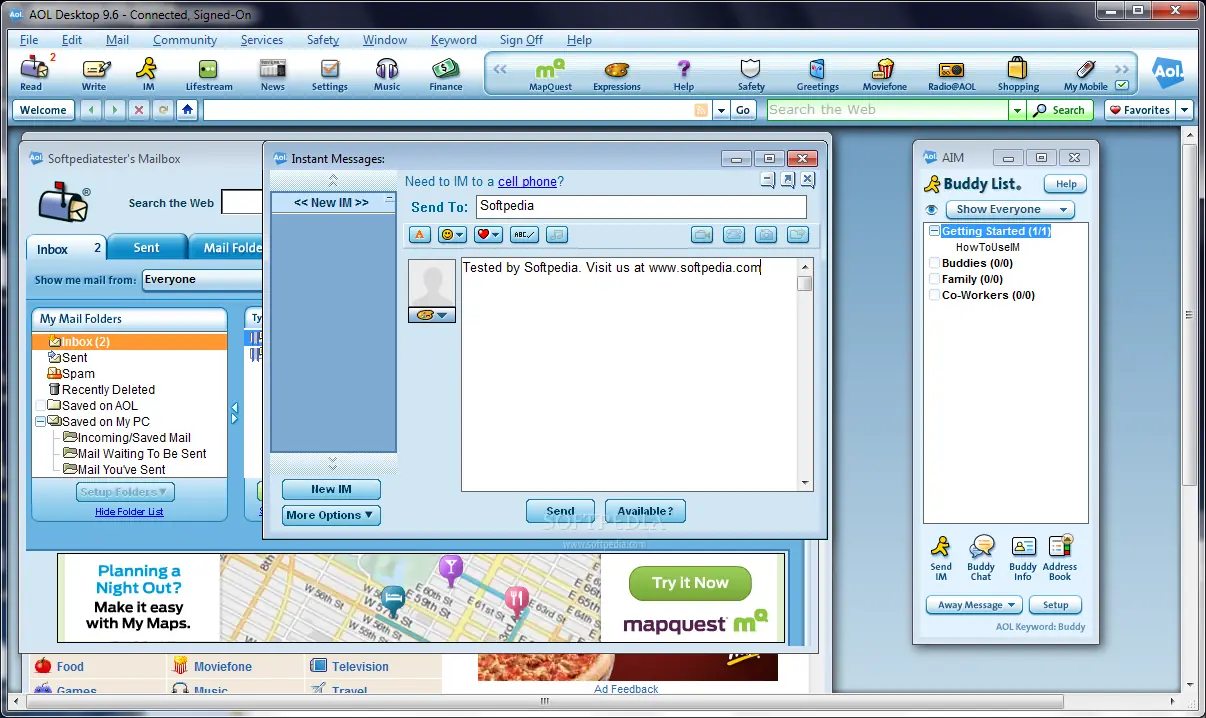
Task: Click the New IM button
Action: (x=331, y=489)
